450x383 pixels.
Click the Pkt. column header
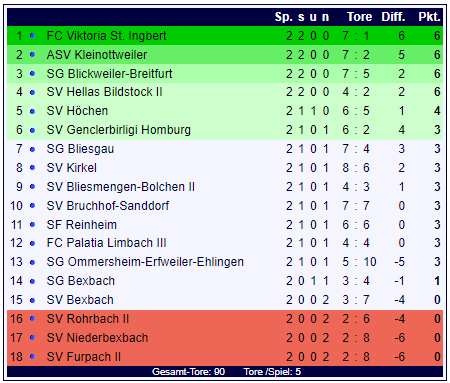point(429,17)
